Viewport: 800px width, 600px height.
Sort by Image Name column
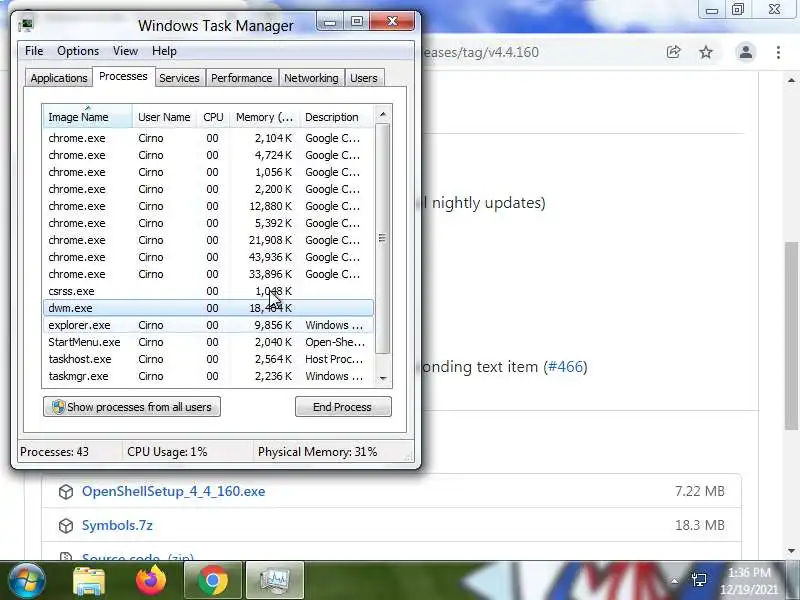click(87, 117)
